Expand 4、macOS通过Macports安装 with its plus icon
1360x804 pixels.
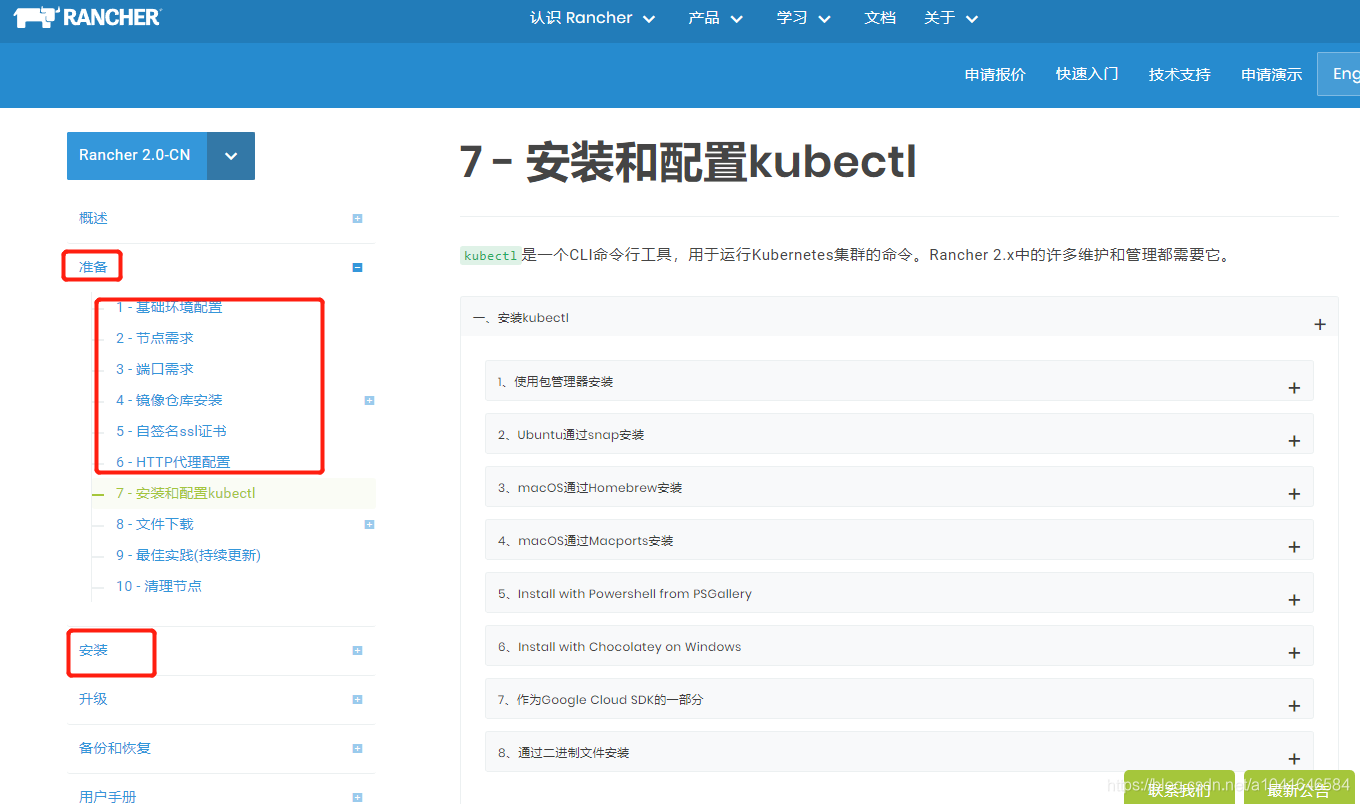pos(1294,547)
